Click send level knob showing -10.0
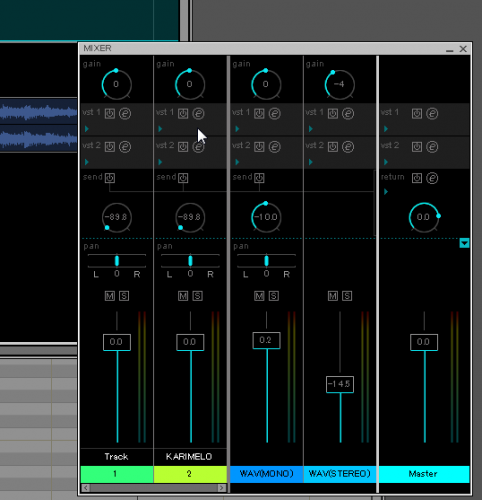This screenshot has height=500, width=482. [x=266, y=217]
